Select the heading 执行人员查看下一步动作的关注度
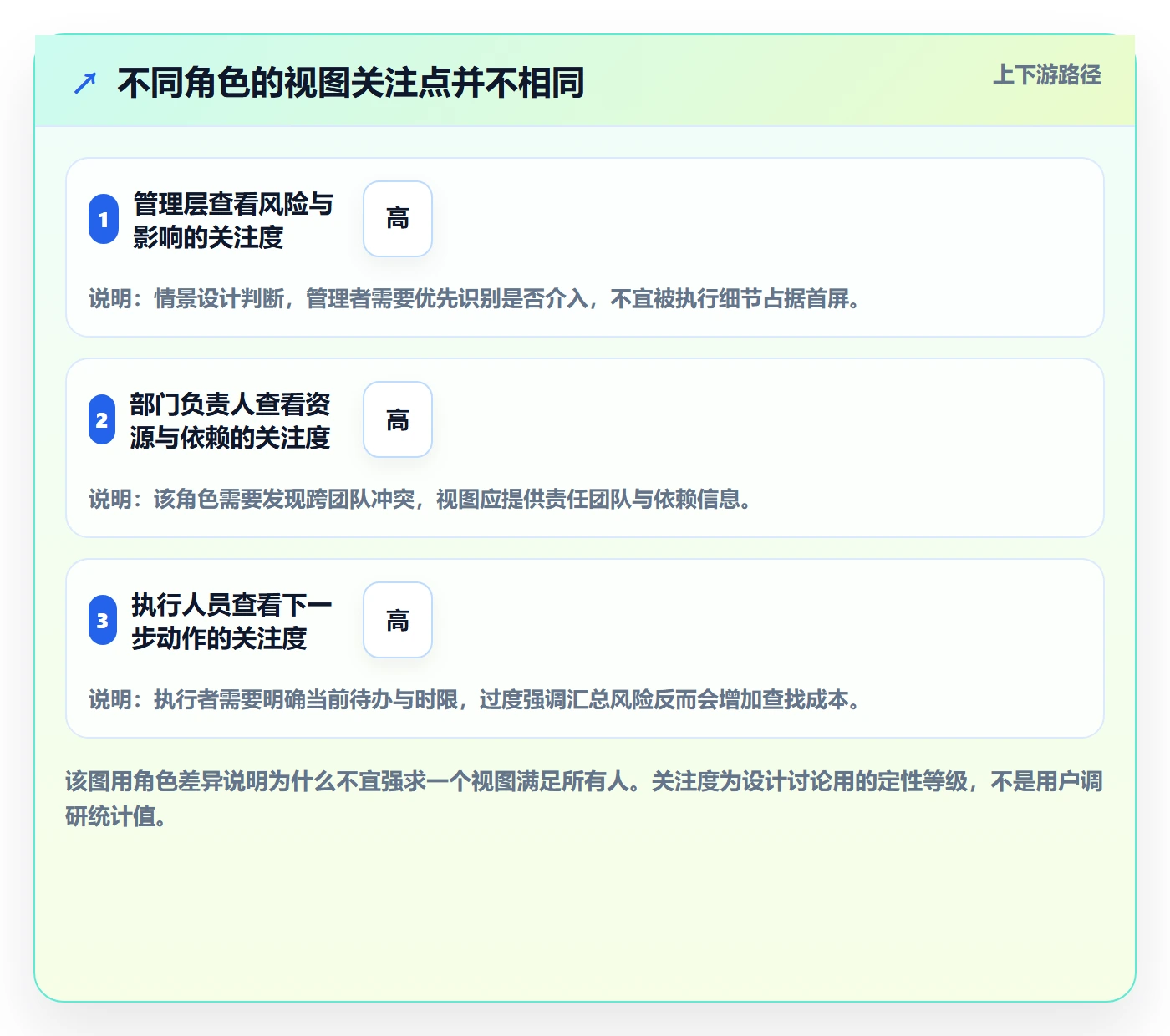The image size is (1170, 1036). tap(231, 622)
